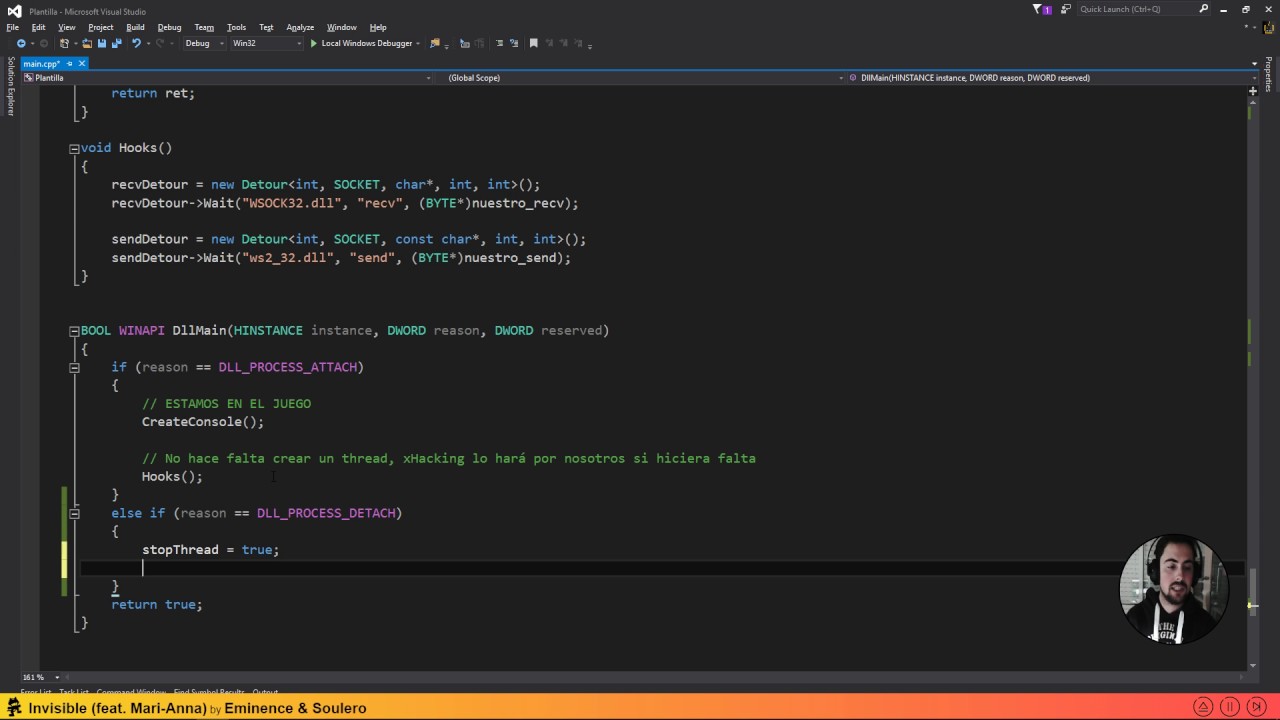1280x720 pixels.
Task: Click the feedback icon beside Quick Launch
Action: coord(1066,9)
